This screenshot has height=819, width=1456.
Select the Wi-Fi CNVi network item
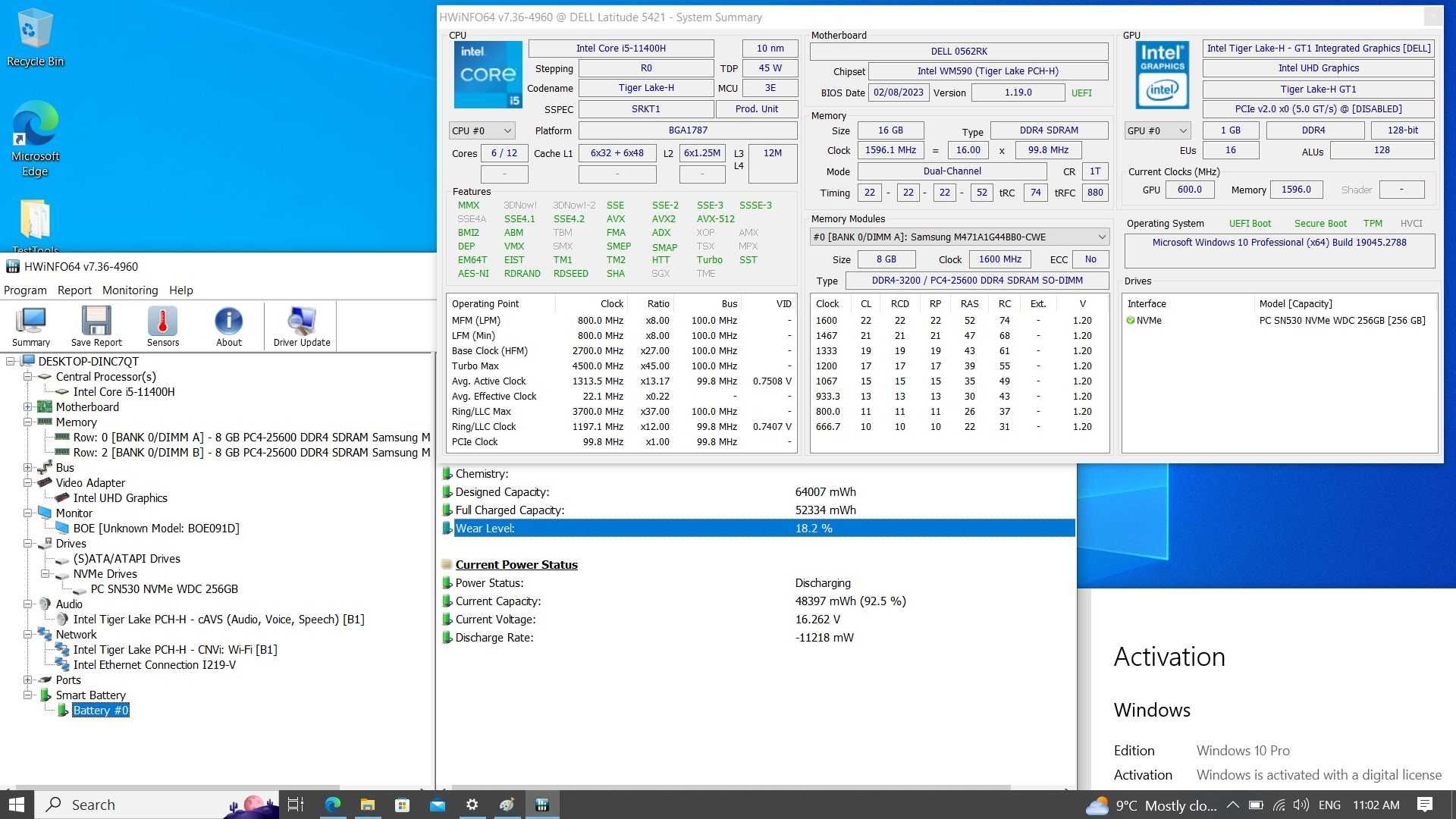coord(175,649)
